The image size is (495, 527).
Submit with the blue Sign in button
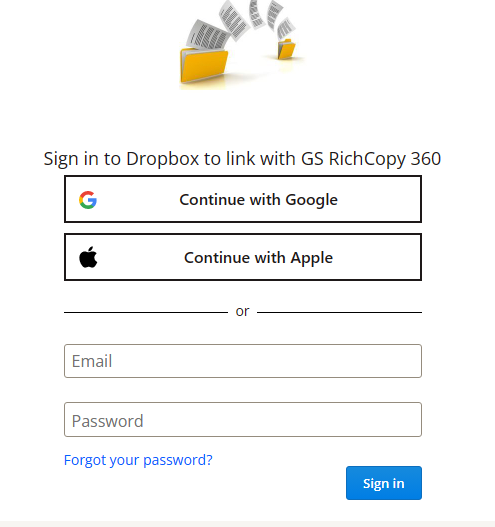click(x=384, y=483)
